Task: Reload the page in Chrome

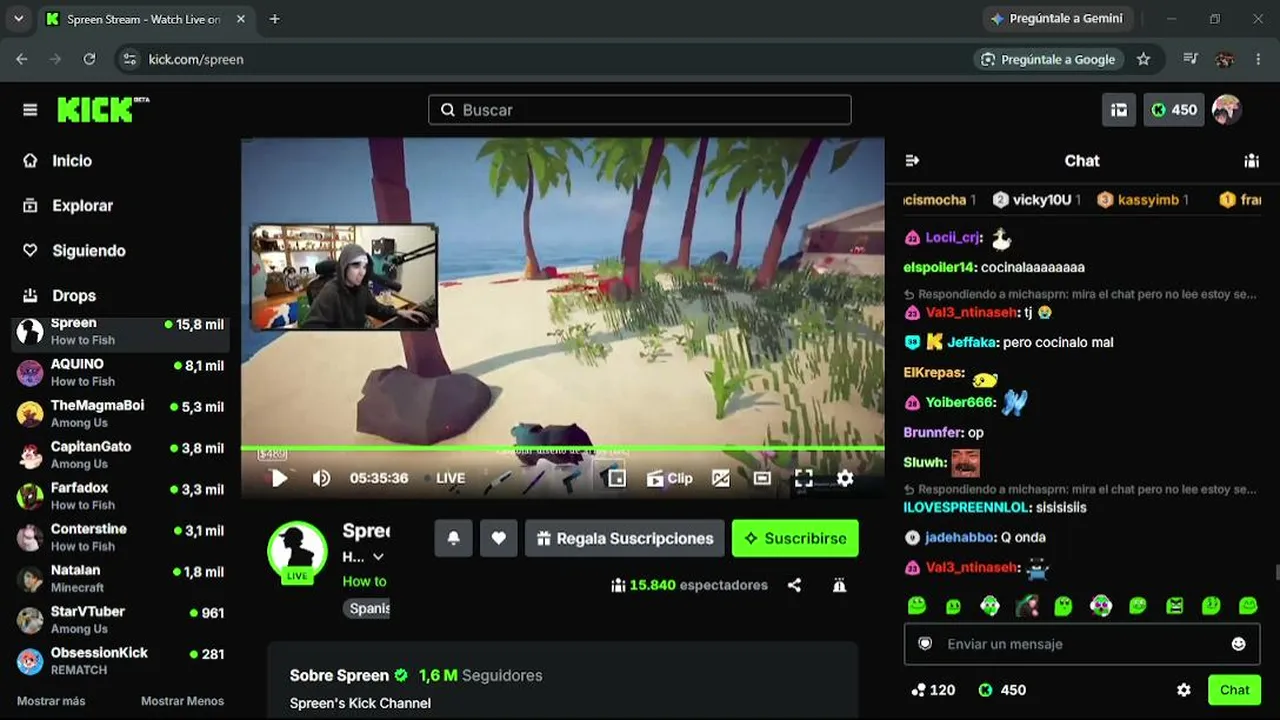Action: tap(89, 59)
